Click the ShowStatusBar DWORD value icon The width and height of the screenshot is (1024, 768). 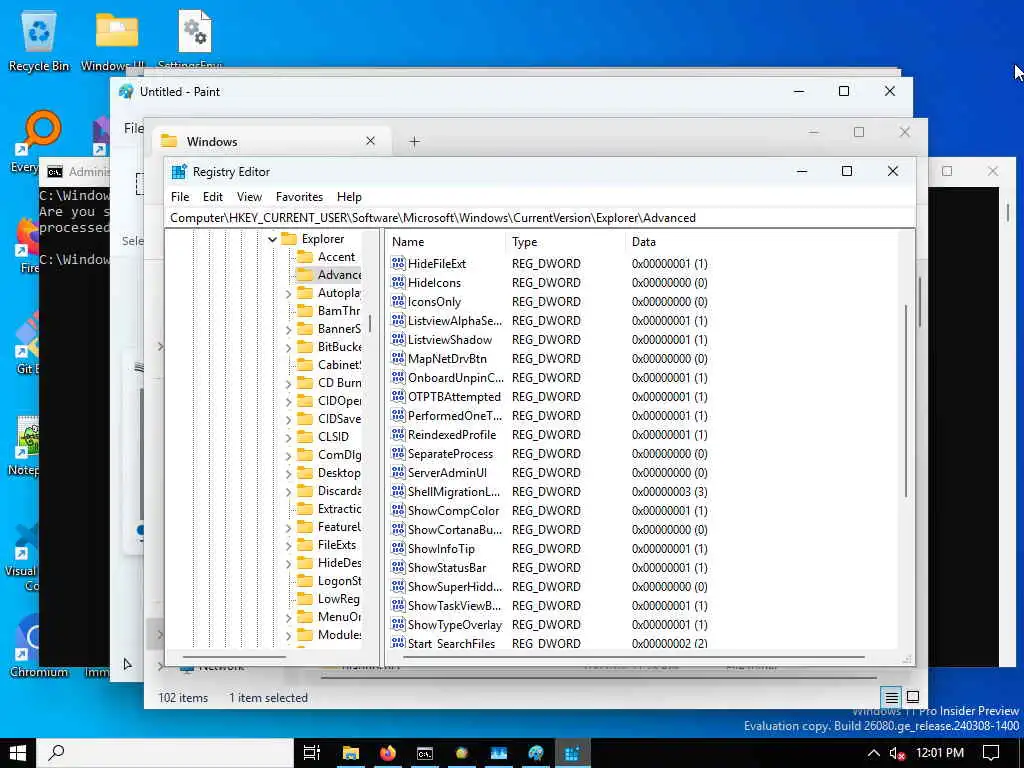tap(398, 567)
